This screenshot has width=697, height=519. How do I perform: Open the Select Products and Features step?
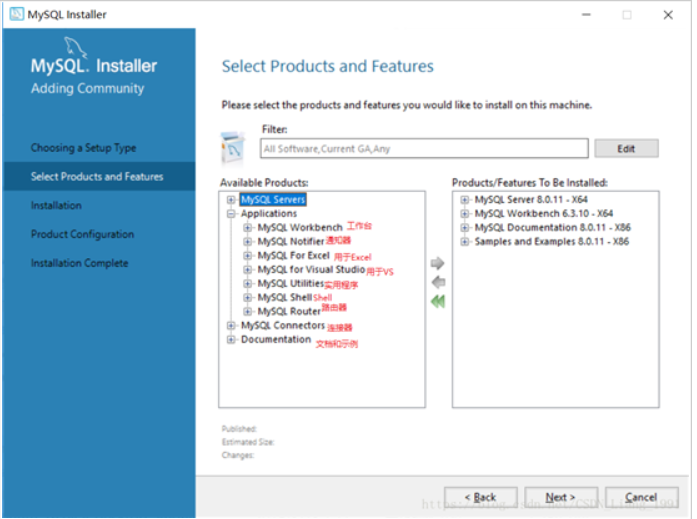tap(99, 176)
